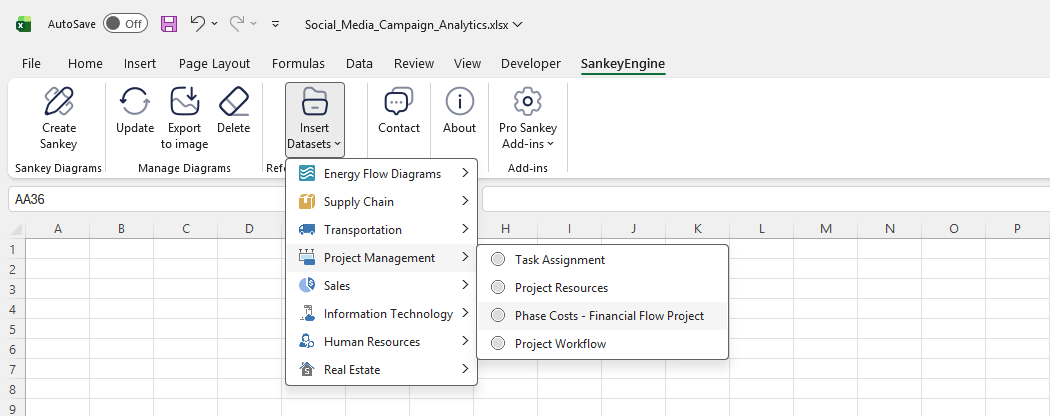Open the Page Layout tab
This screenshot has height=416, width=1050.
[214, 64]
